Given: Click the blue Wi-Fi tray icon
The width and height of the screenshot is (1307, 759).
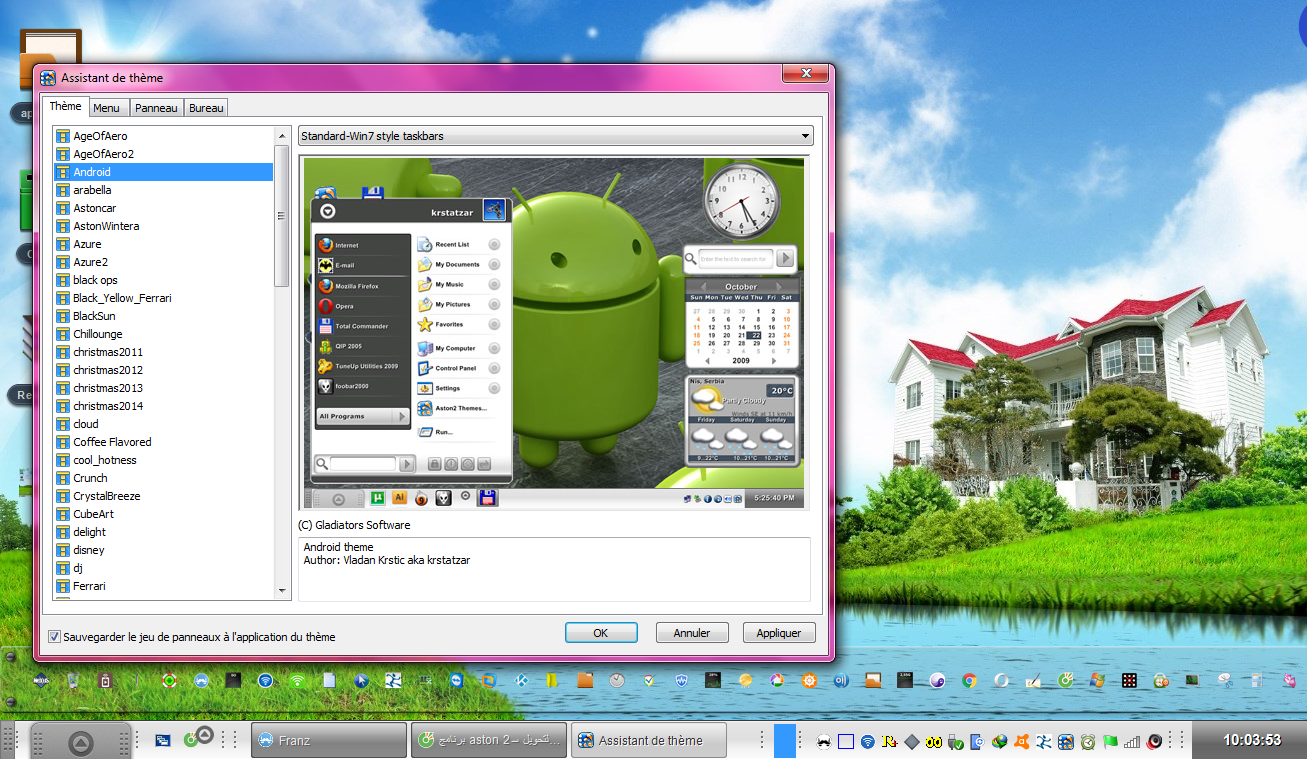Looking at the screenshot, I should click(868, 741).
